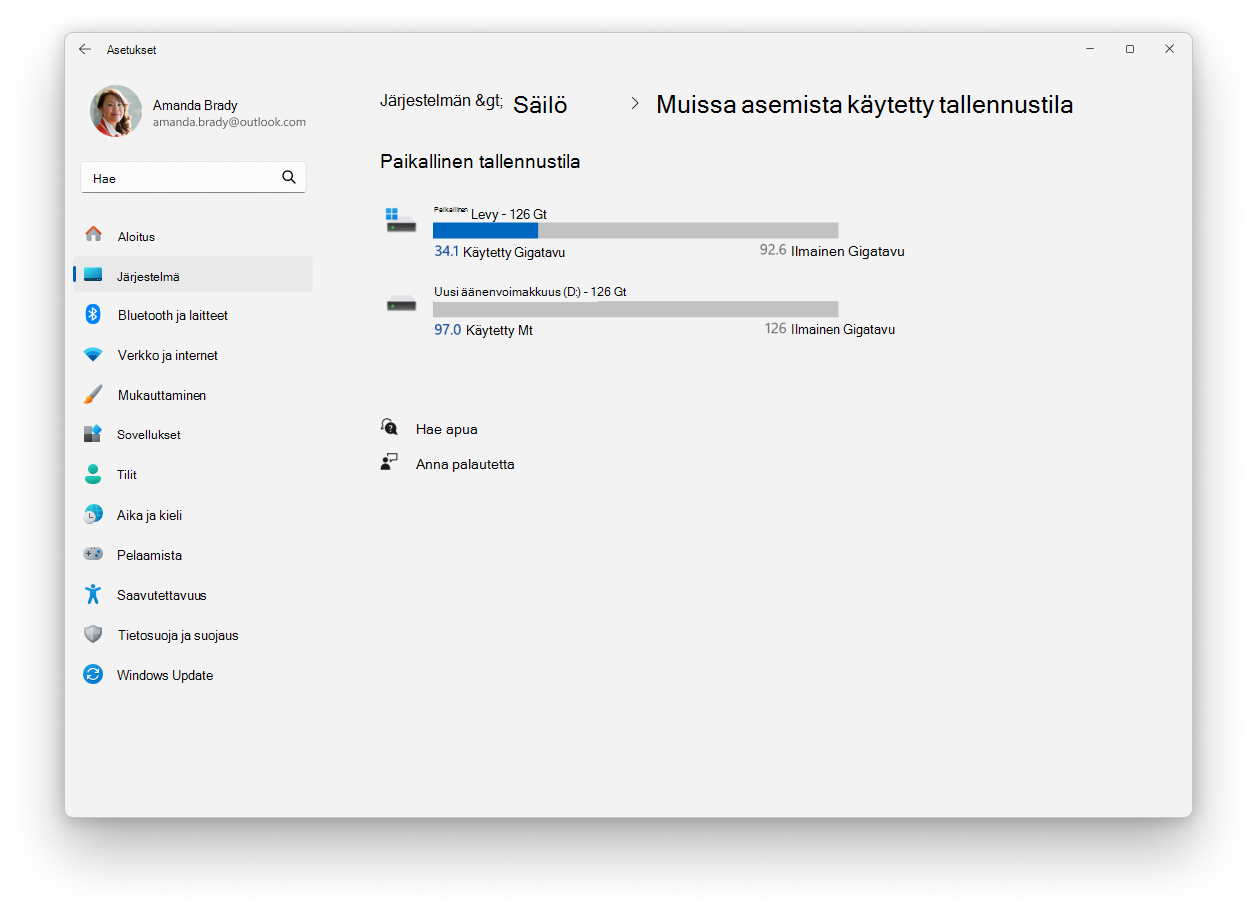This screenshot has height=914, width=1257.
Task: Maximize the Asetukset window
Action: point(1130,49)
